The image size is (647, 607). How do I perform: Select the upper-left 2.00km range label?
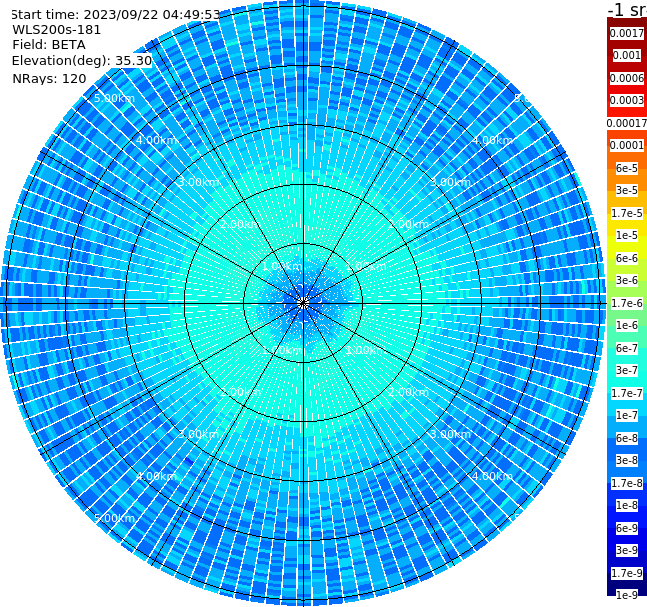(x=241, y=224)
